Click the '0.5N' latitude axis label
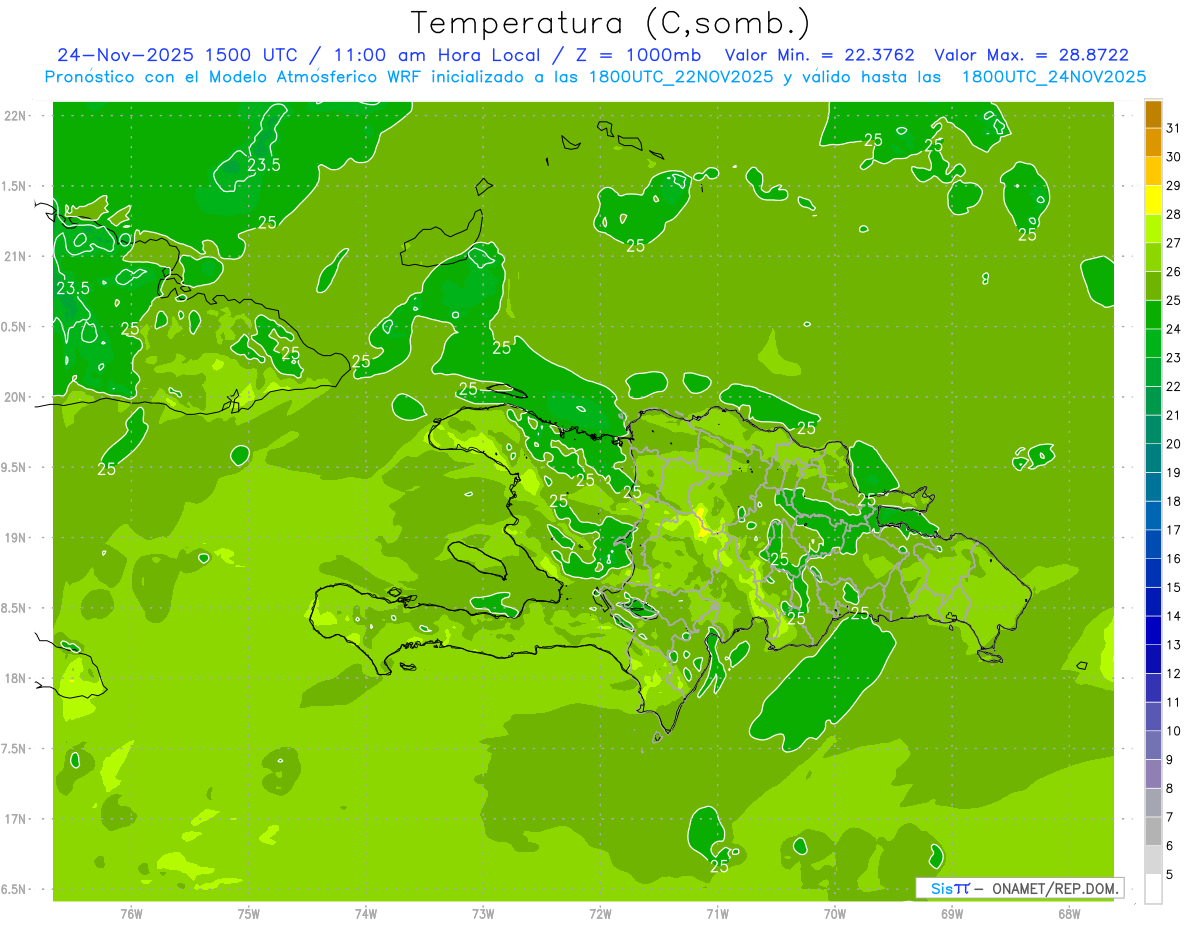Viewport: 1200px width, 927px height. 14,326
